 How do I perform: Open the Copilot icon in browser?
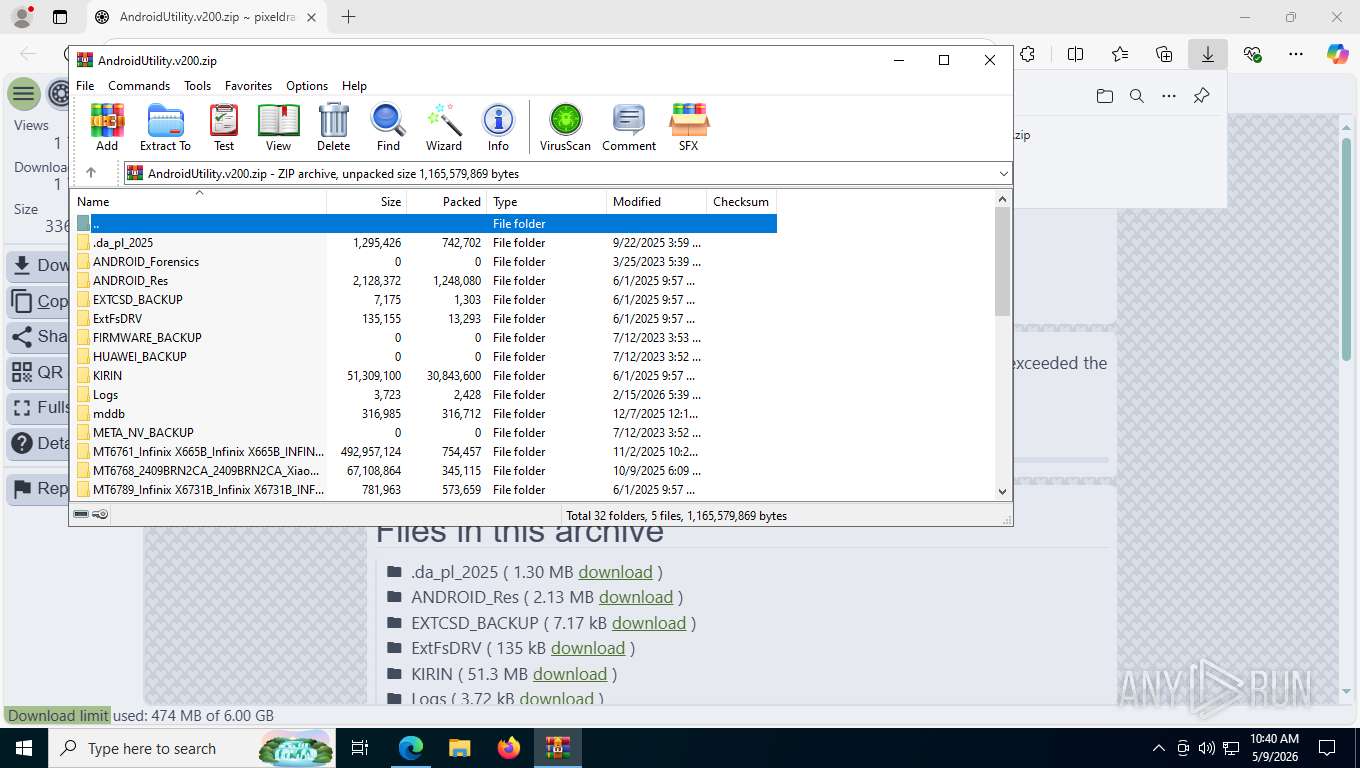pos(1338,54)
